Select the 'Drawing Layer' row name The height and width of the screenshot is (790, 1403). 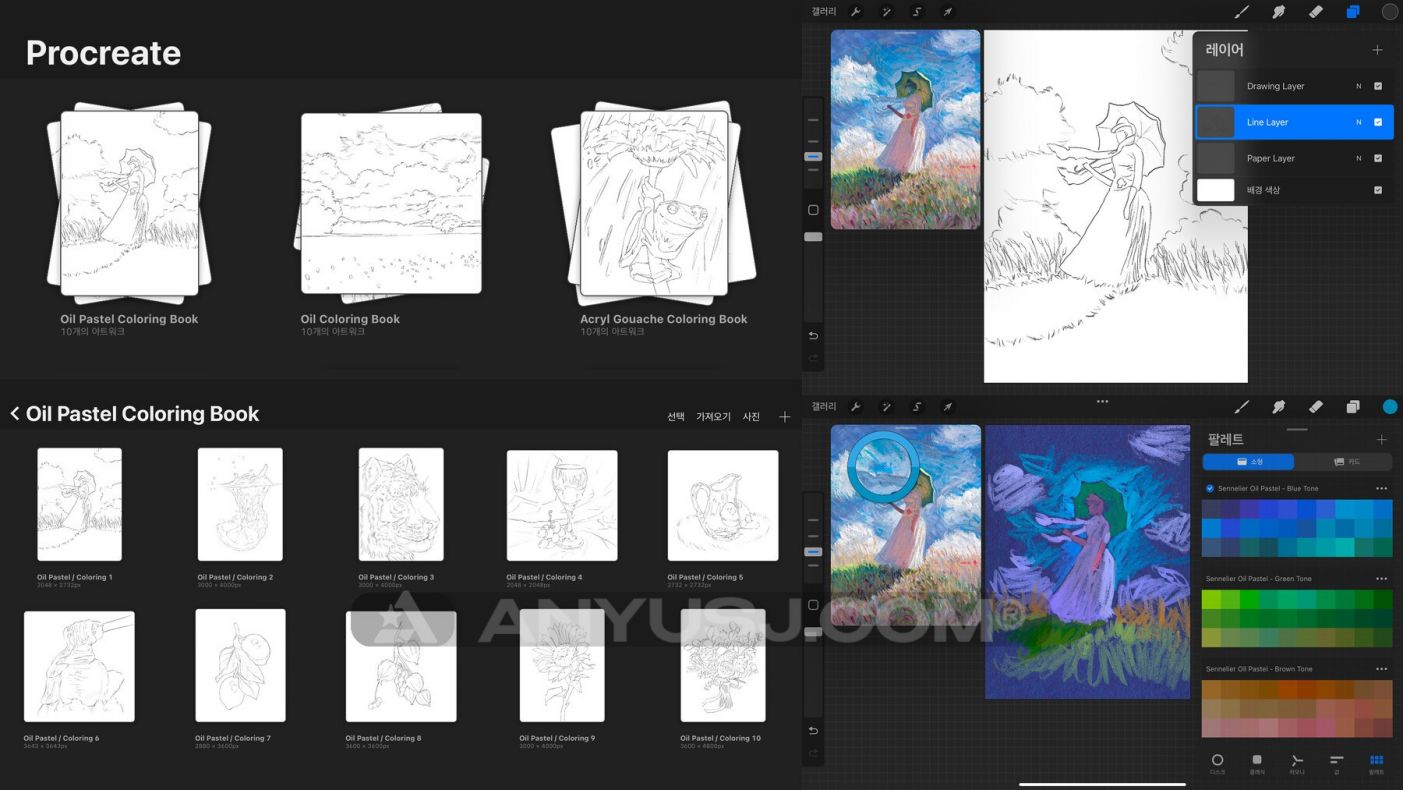pos(1275,86)
